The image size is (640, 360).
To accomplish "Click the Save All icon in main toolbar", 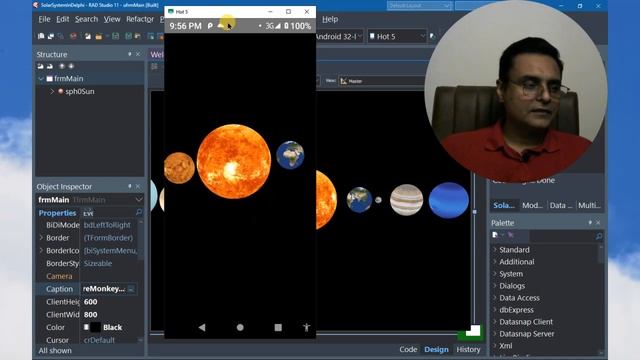I will [128, 36].
